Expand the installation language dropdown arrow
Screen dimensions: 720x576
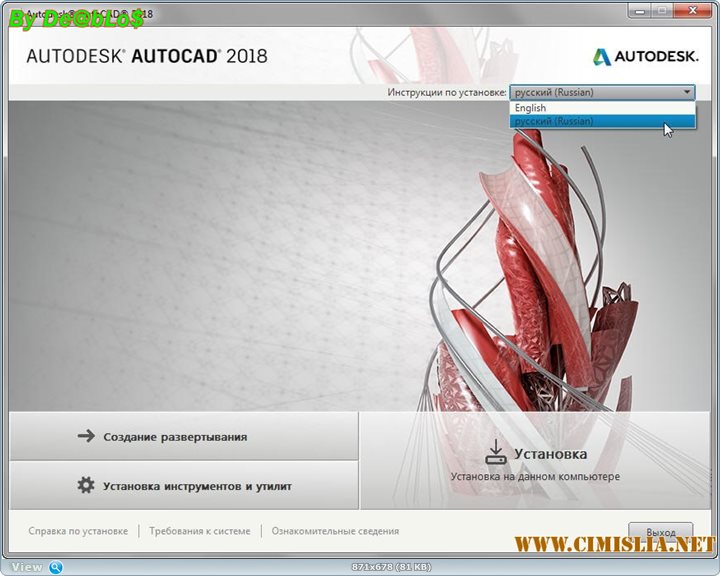click(x=687, y=92)
